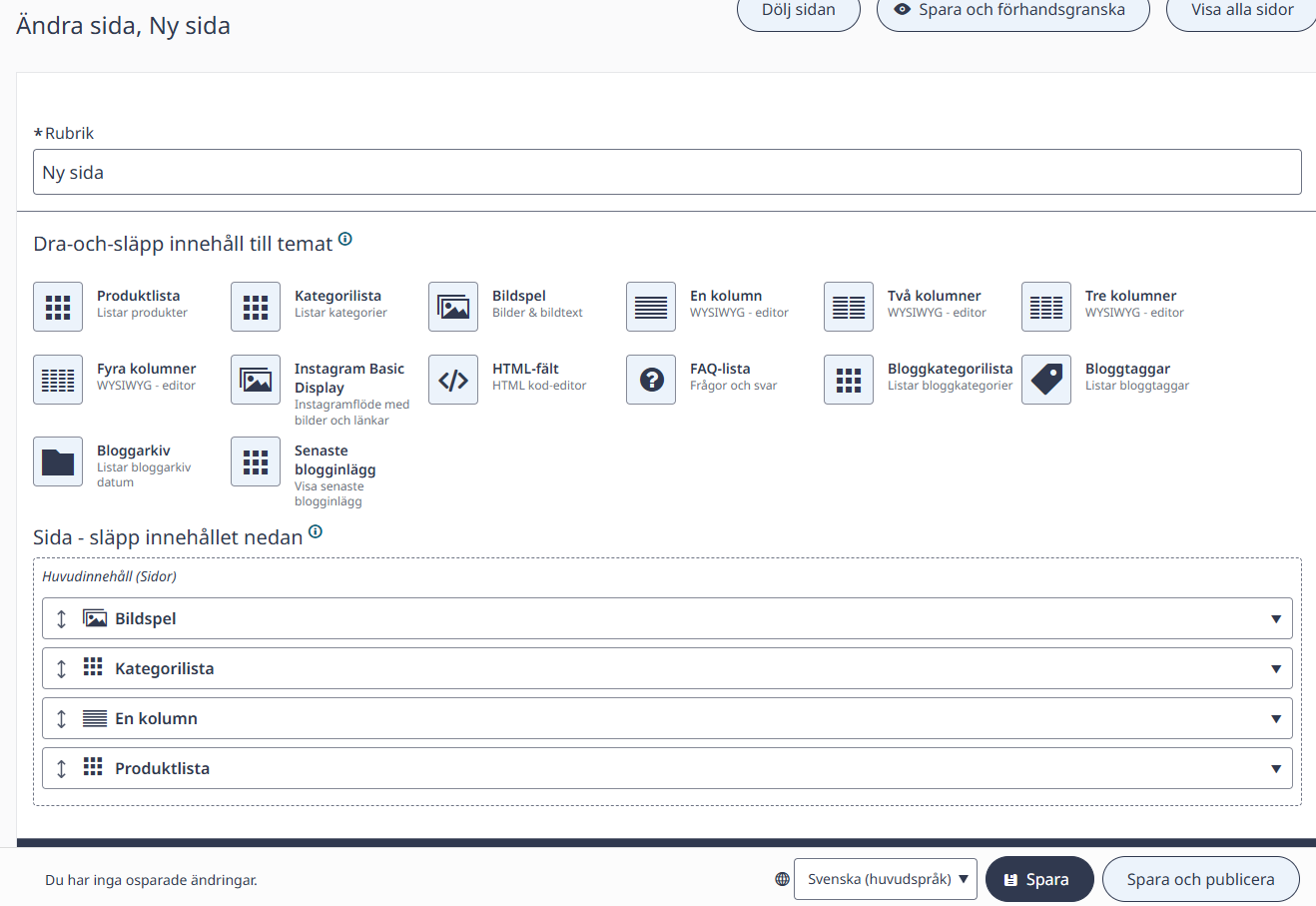
Task: Click the Spara button
Action: point(1039,879)
